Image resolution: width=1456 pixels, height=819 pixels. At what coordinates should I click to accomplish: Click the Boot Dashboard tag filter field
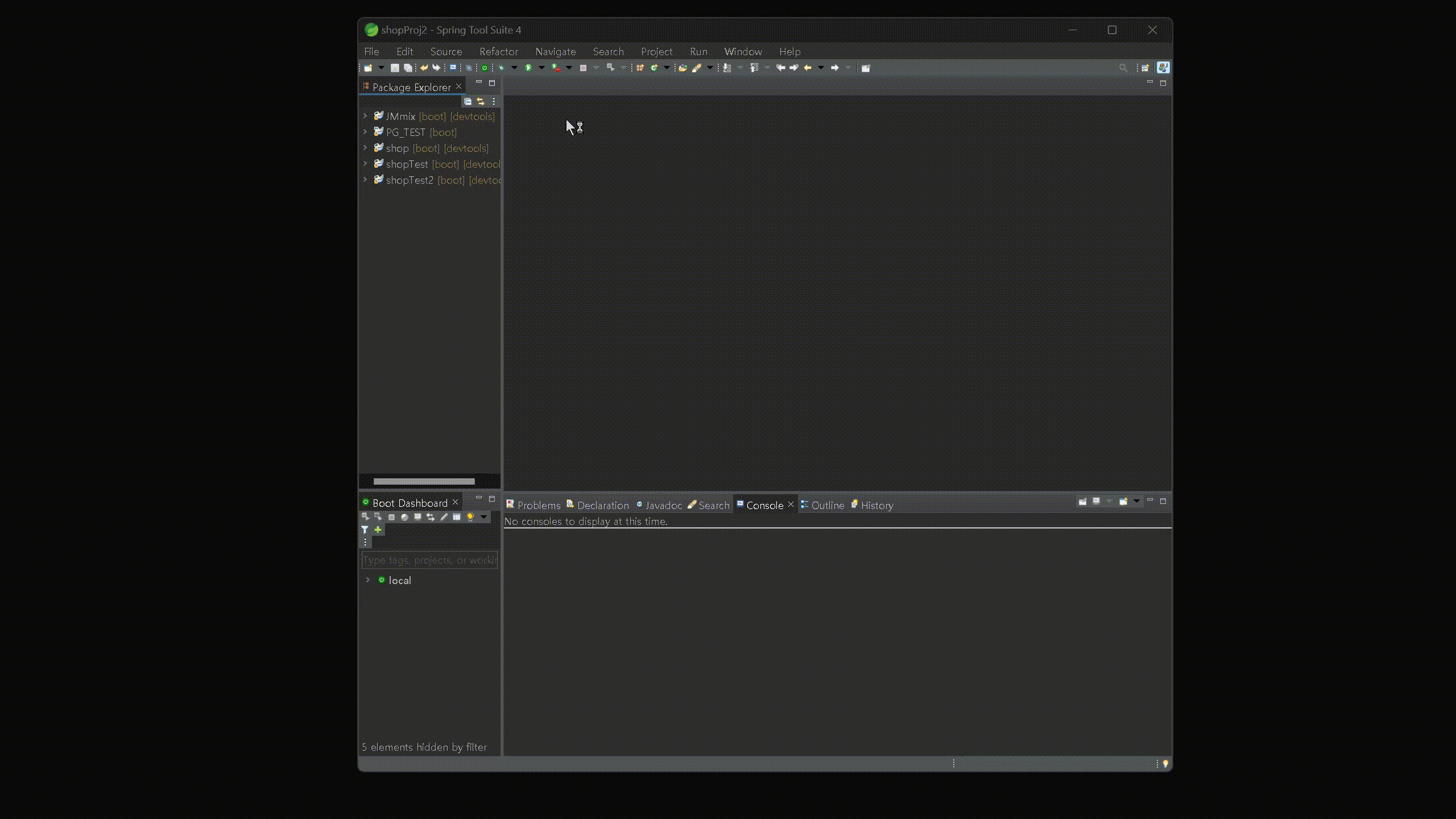[x=429, y=560]
